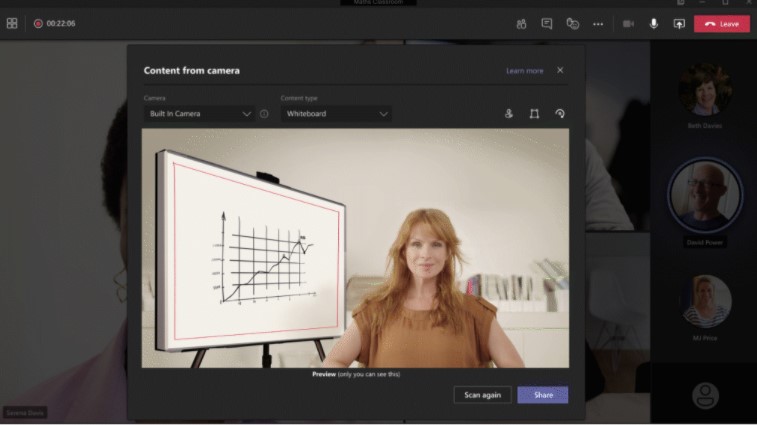This screenshot has width=757, height=425.
Task: Show the participants panel
Action: [x=521, y=24]
